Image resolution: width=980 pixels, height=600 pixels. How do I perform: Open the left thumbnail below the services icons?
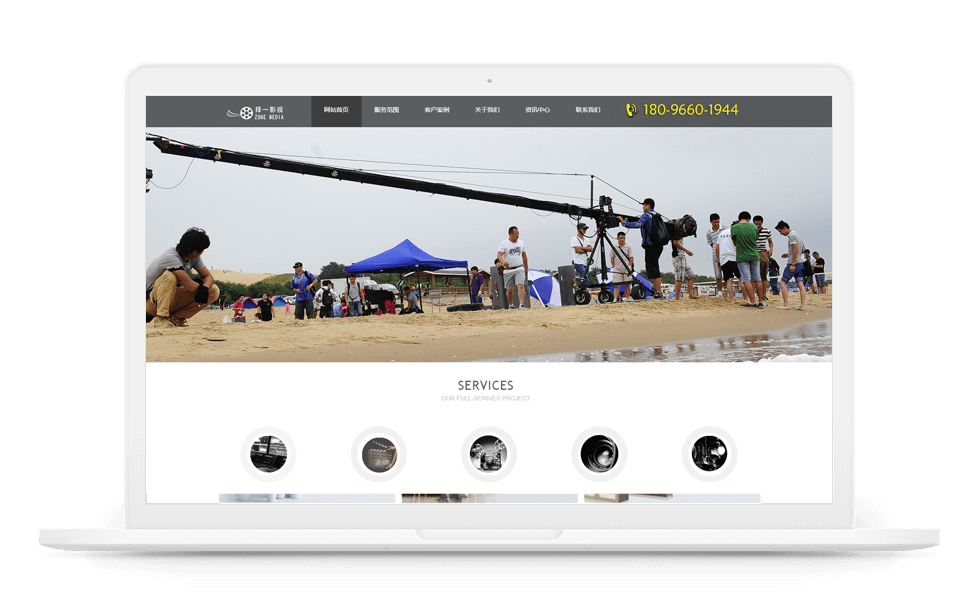coord(307,497)
